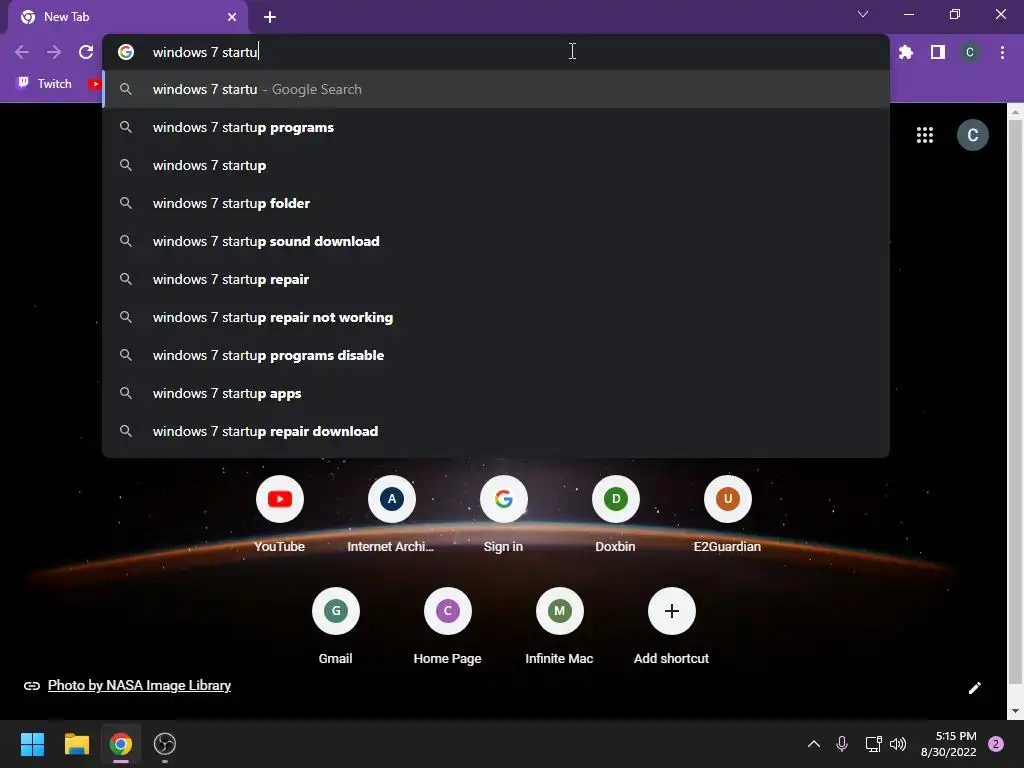Click the page scrollbar up arrow
Viewport: 1024px width, 768px height.
coord(1015,112)
